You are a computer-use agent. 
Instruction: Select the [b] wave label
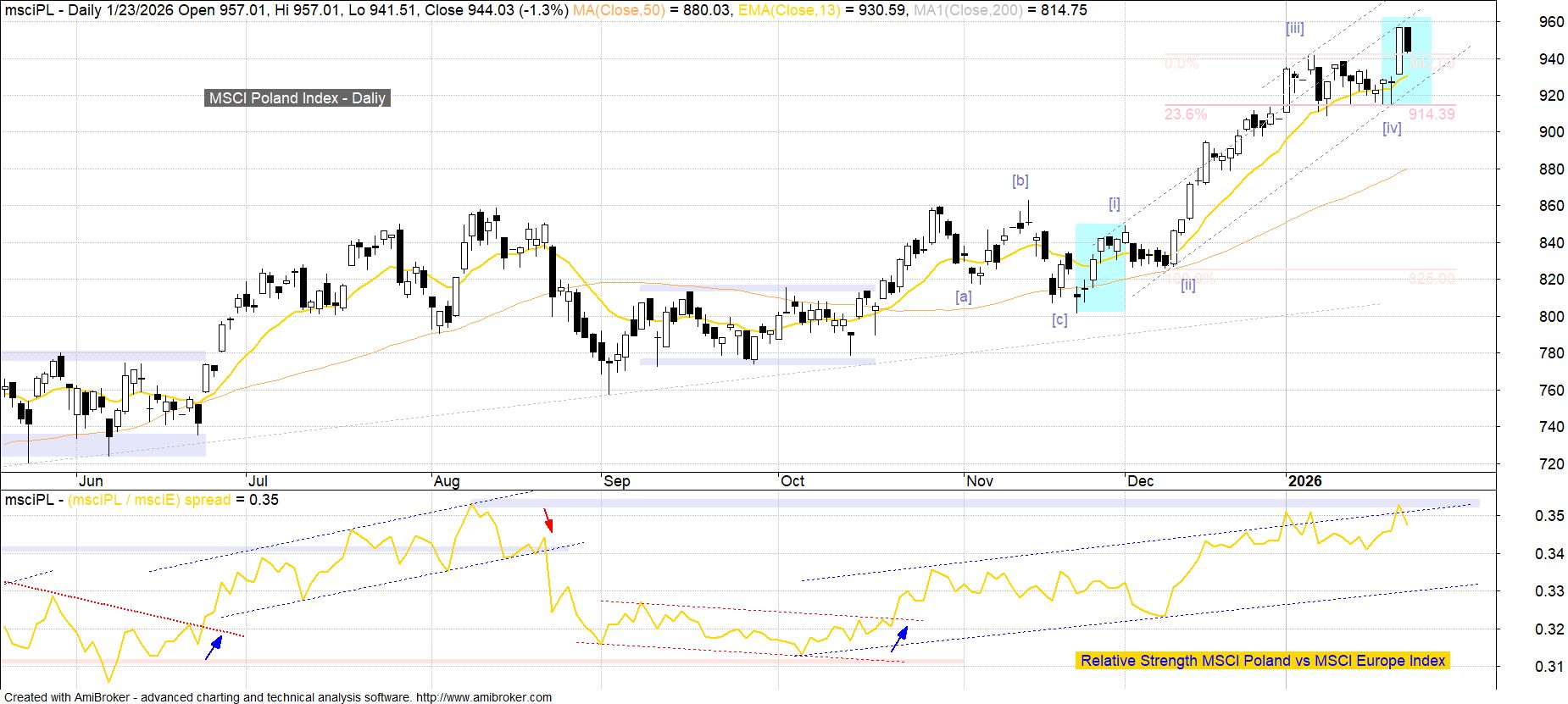[x=1020, y=180]
